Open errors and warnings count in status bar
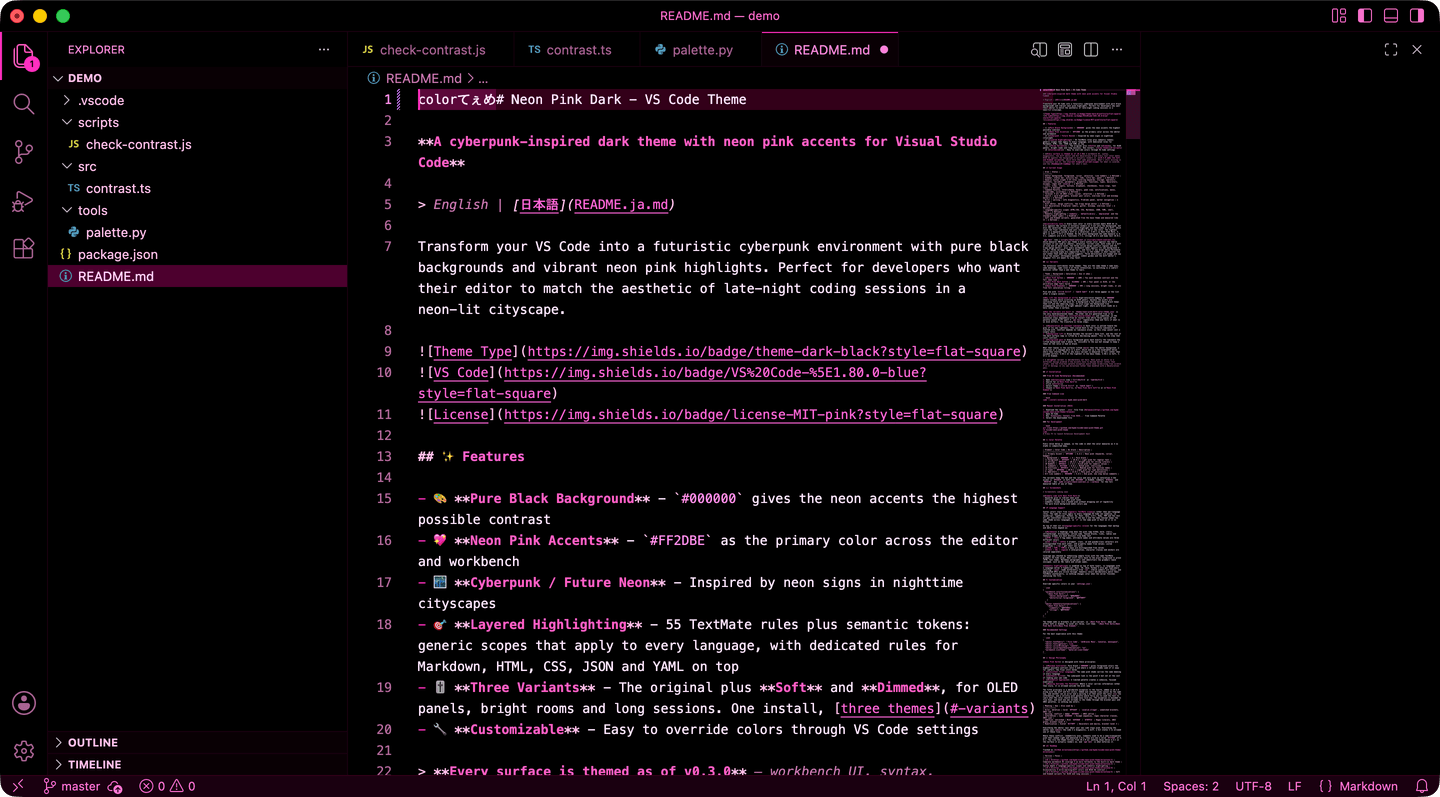Screen dimensions: 1440x797 pos(168,786)
